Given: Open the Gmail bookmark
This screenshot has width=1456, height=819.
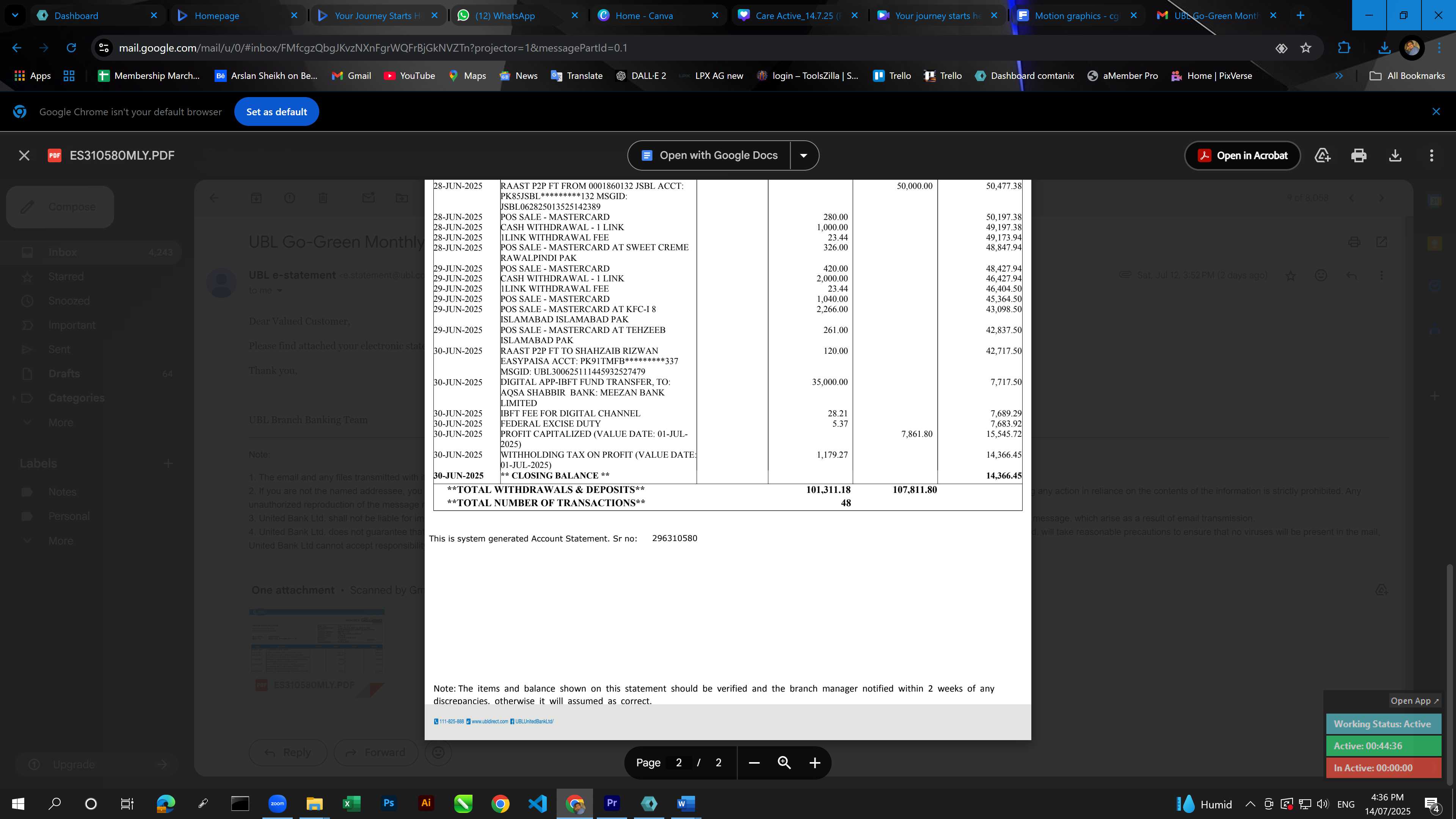Looking at the screenshot, I should (351, 76).
